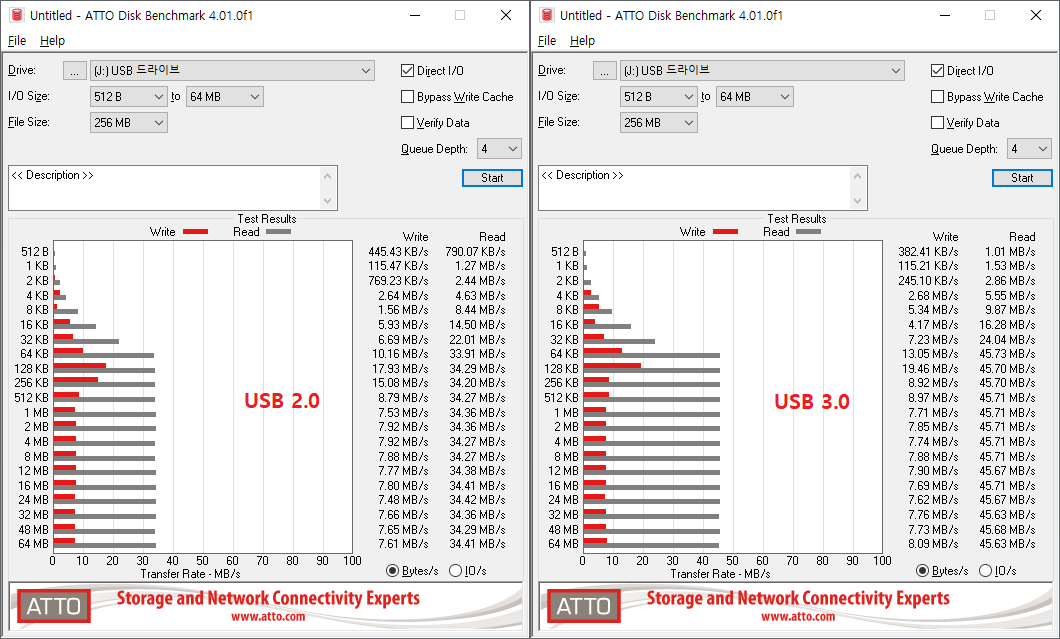This screenshot has width=1060, height=639.
Task: Open Help menu in left window
Action: click(52, 41)
